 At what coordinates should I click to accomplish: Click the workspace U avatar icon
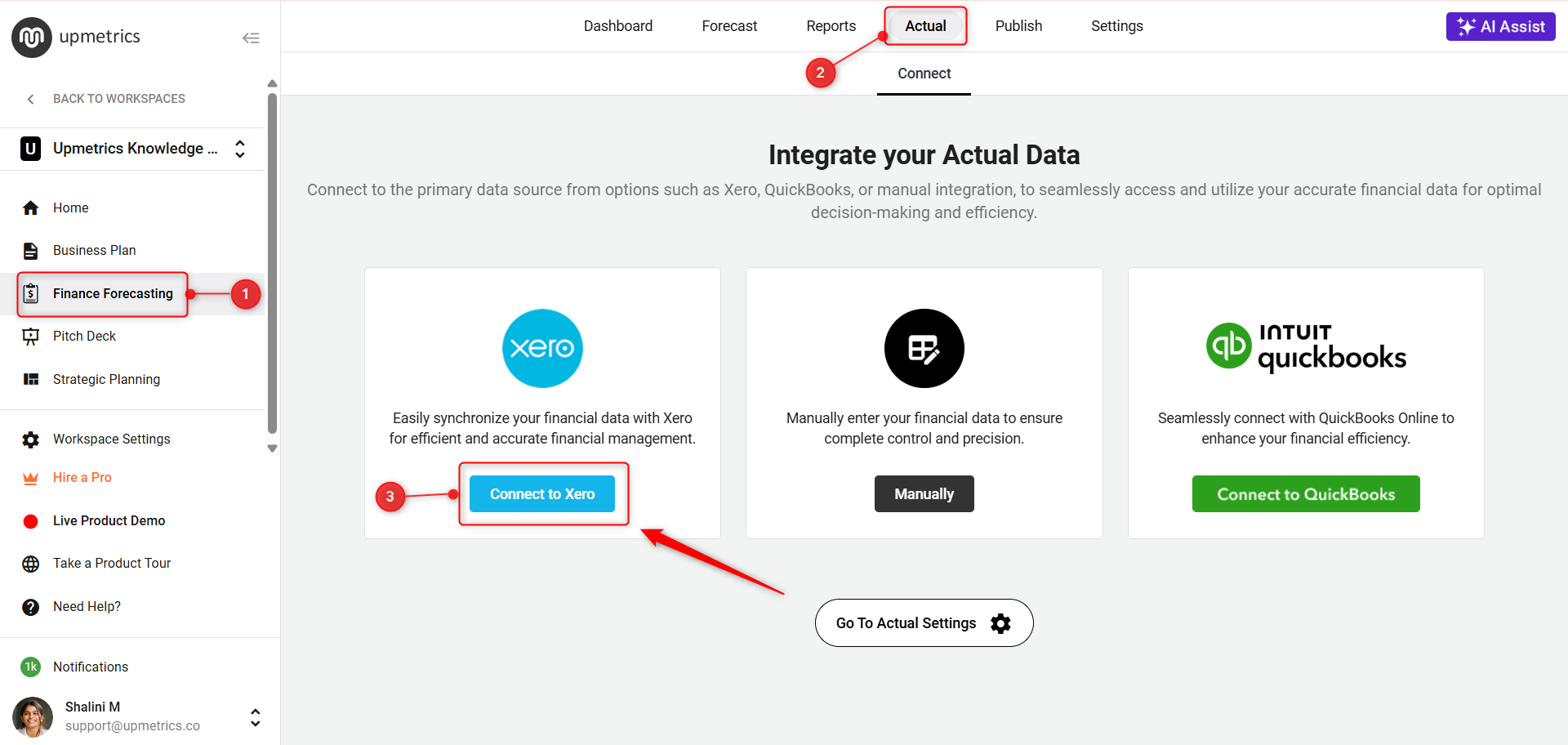point(31,149)
